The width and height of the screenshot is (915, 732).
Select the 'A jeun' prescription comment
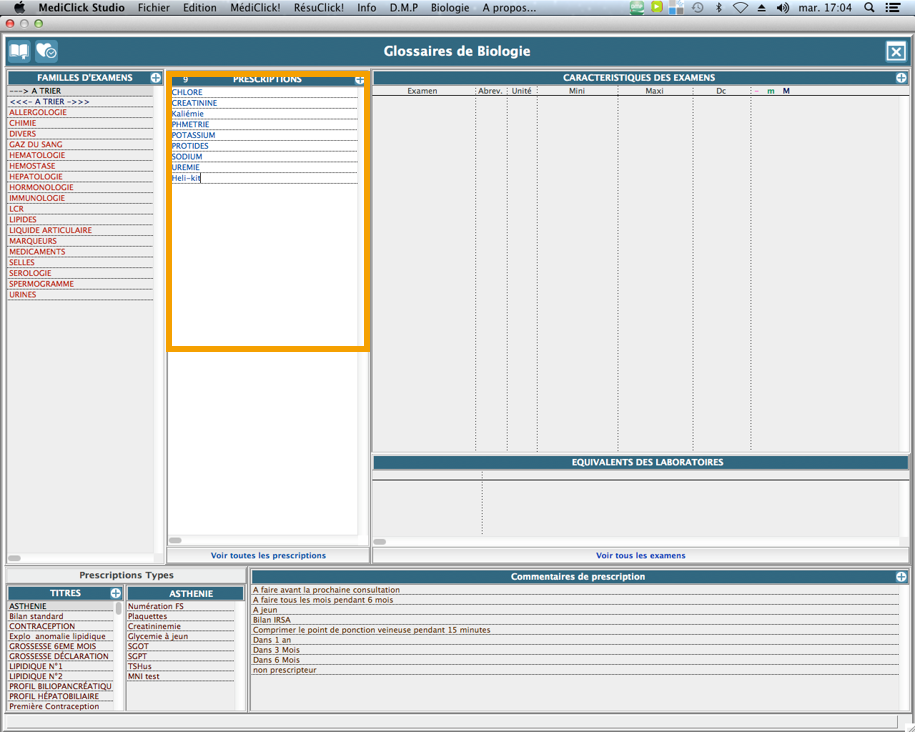coord(265,609)
